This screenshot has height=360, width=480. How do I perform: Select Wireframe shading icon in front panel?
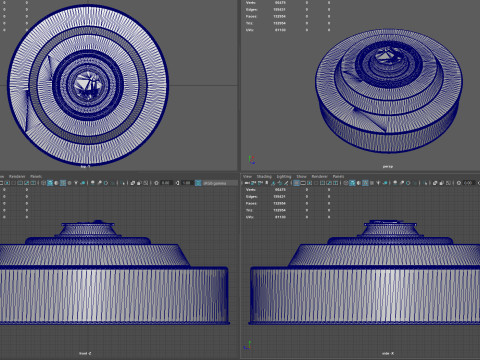tap(44, 183)
